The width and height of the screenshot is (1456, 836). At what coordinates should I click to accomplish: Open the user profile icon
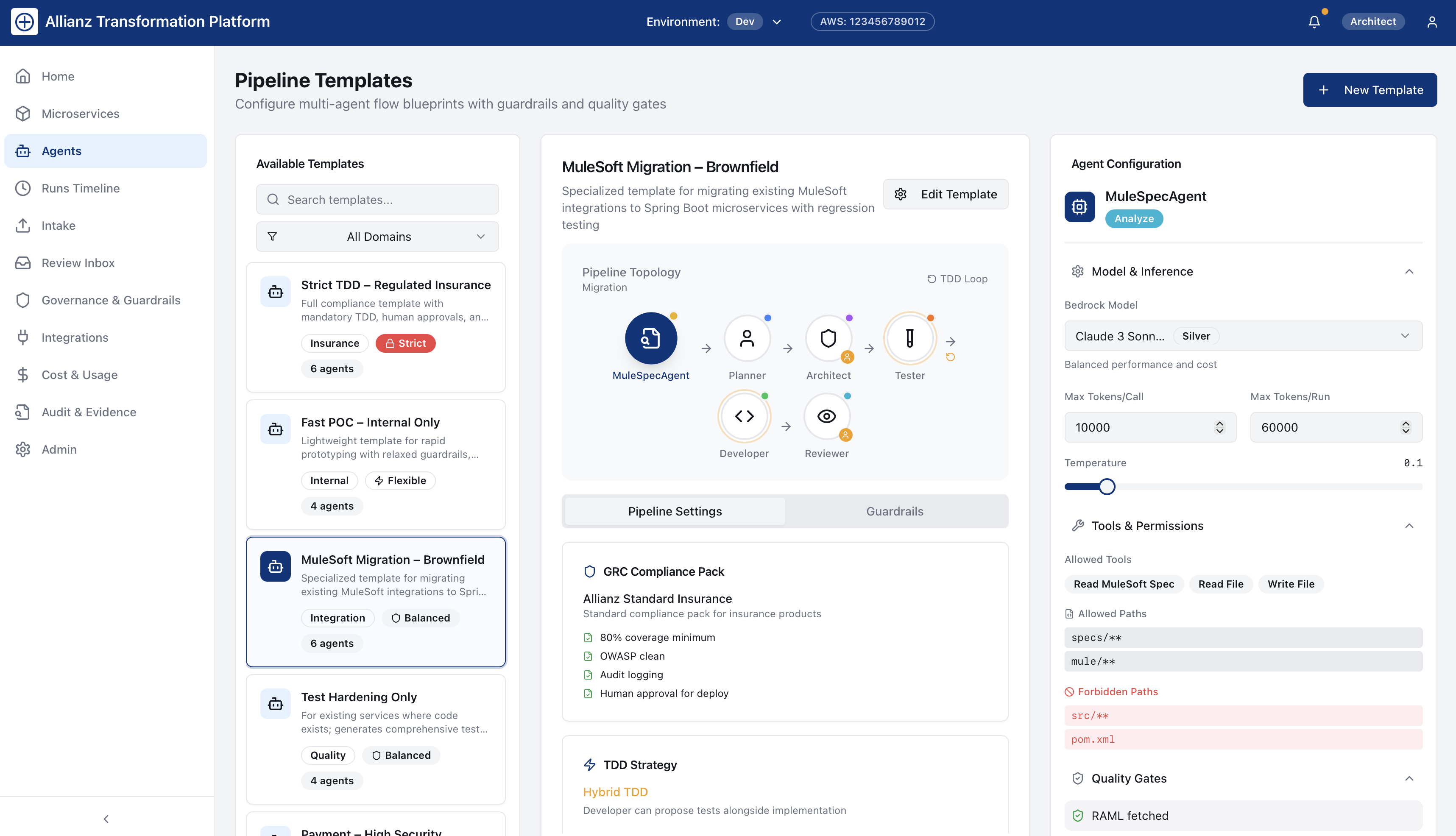pos(1432,22)
